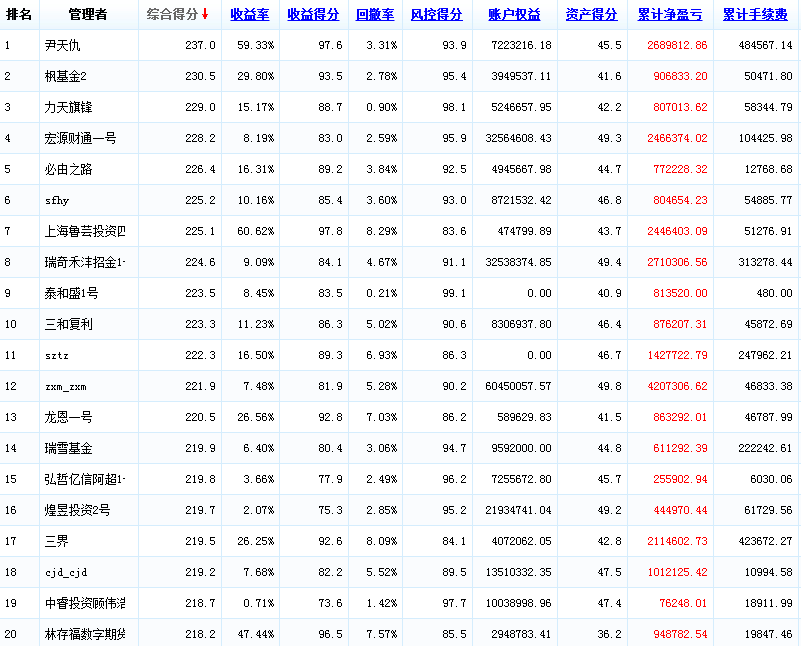Sort table by 账户权益 column
The height and width of the screenshot is (646, 801).
click(514, 15)
